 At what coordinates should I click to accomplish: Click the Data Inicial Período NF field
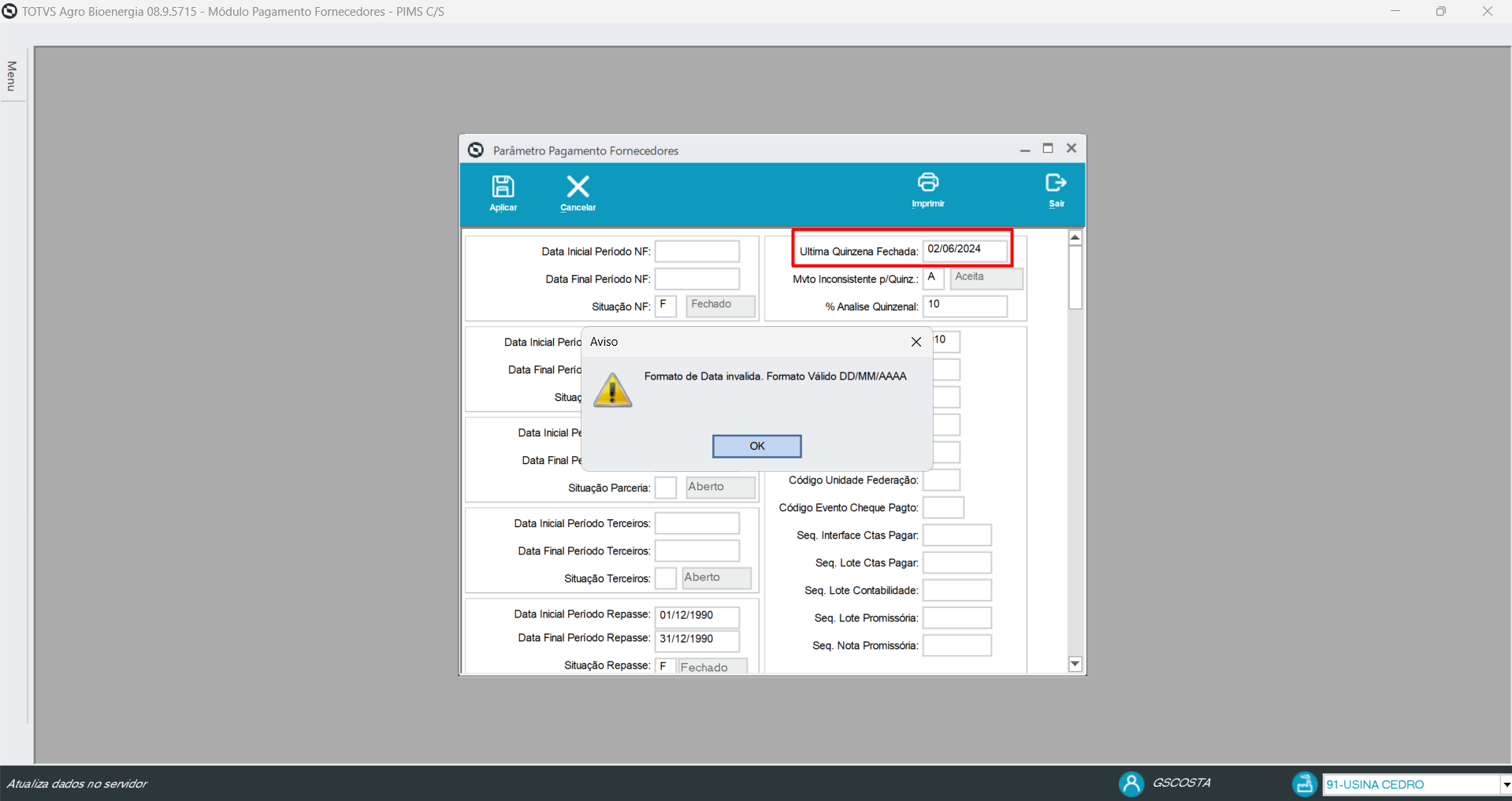[x=697, y=251]
